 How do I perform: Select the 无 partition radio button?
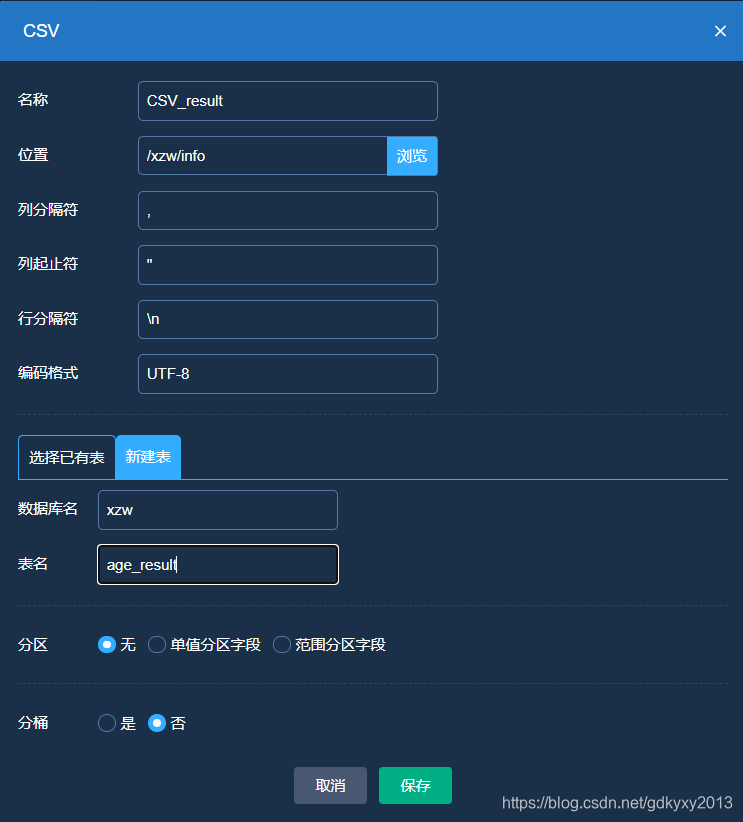click(x=107, y=644)
